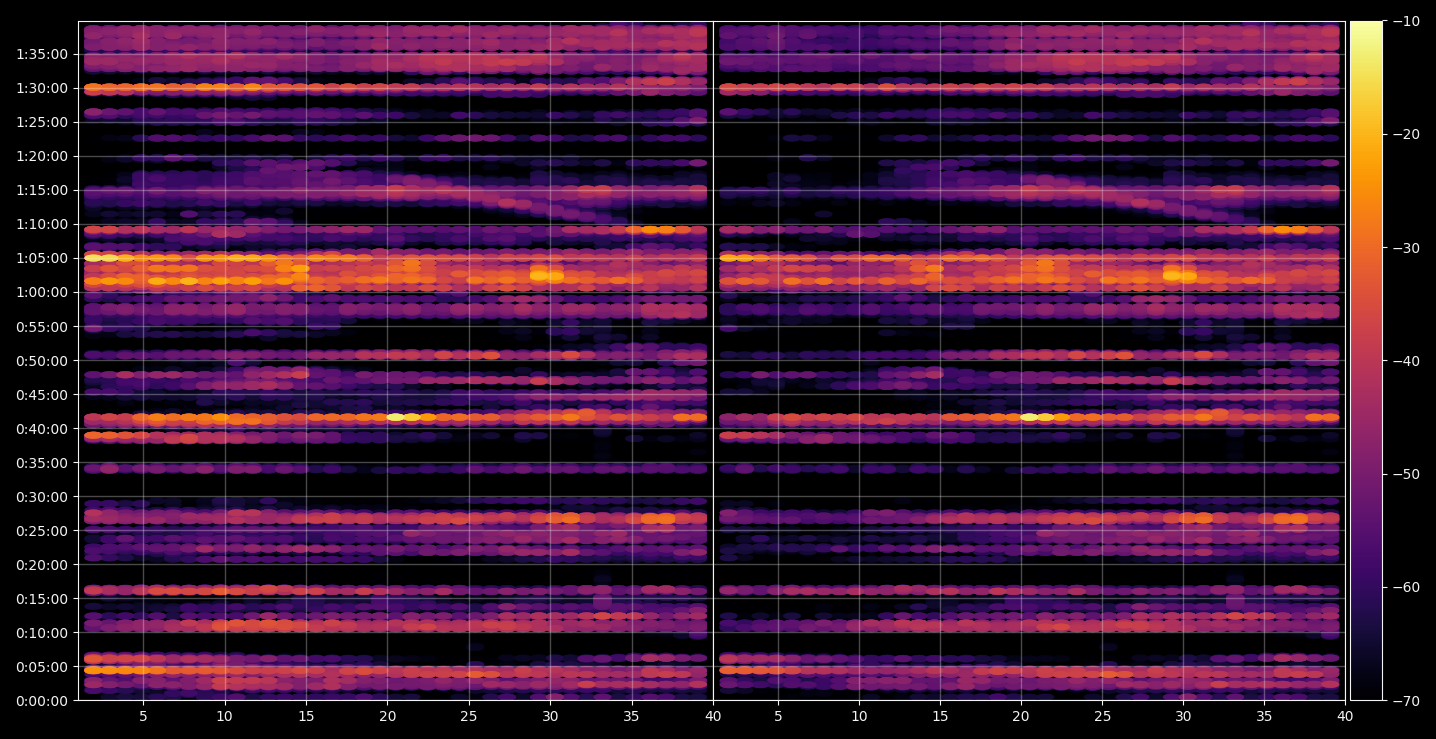Choose the y-axis time label 1:15:00
The height and width of the screenshot is (739, 1436).
[x=42, y=190]
